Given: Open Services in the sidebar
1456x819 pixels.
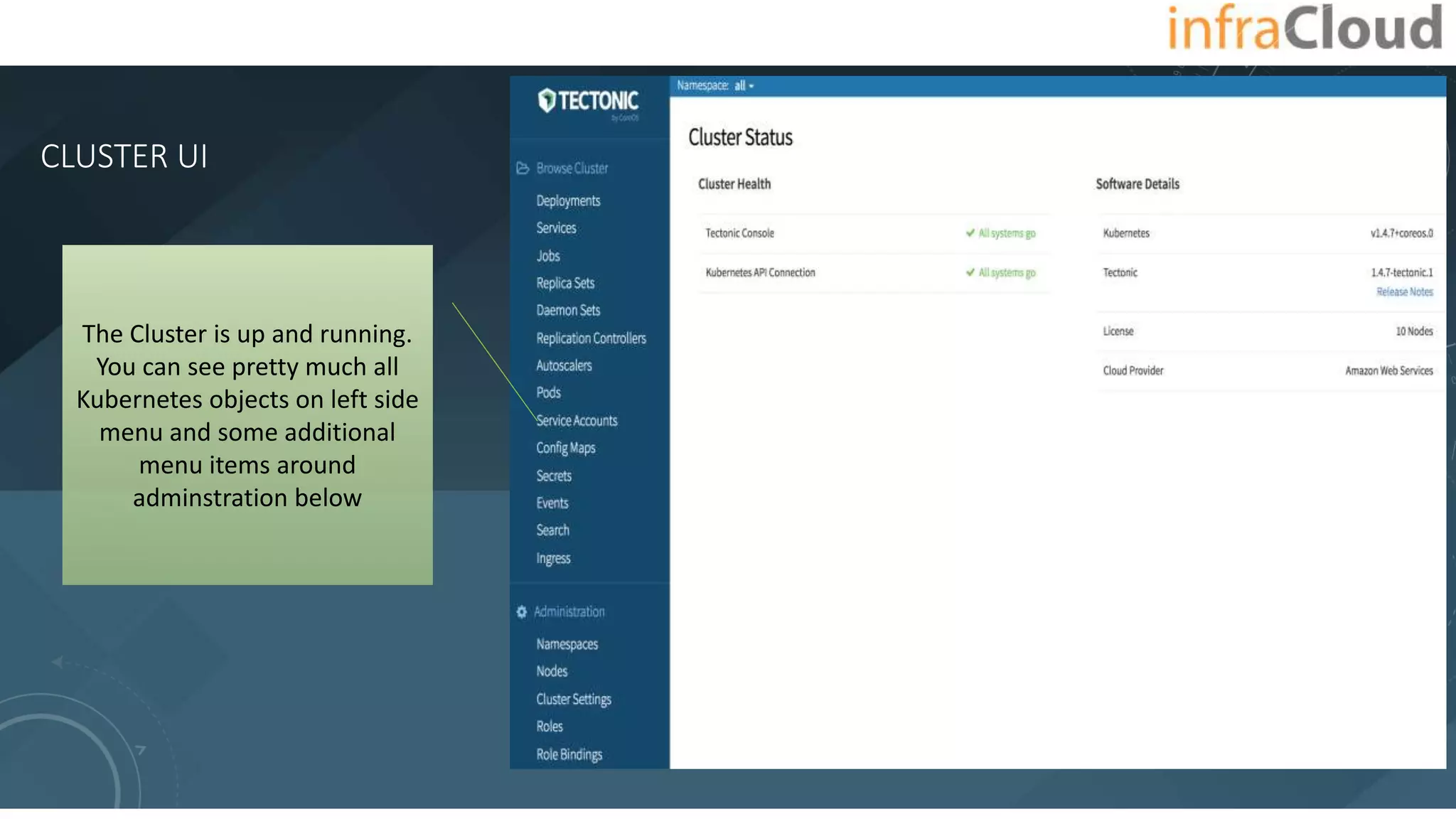Looking at the screenshot, I should click(x=556, y=228).
